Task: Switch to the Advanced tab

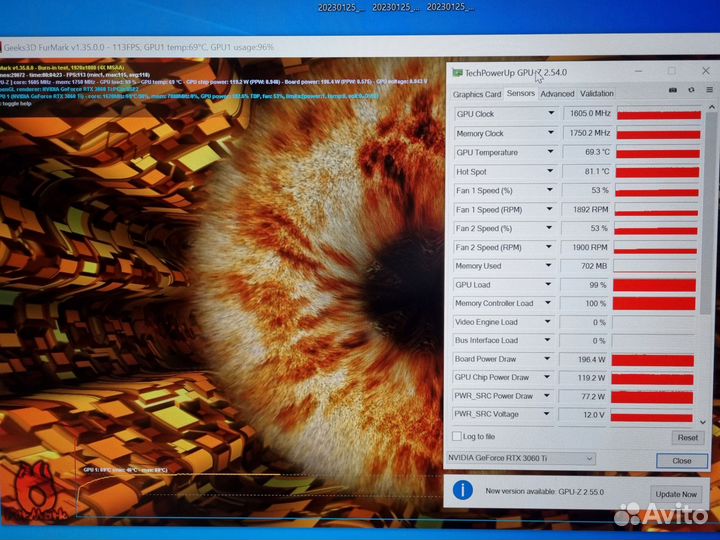Action: pos(557,94)
